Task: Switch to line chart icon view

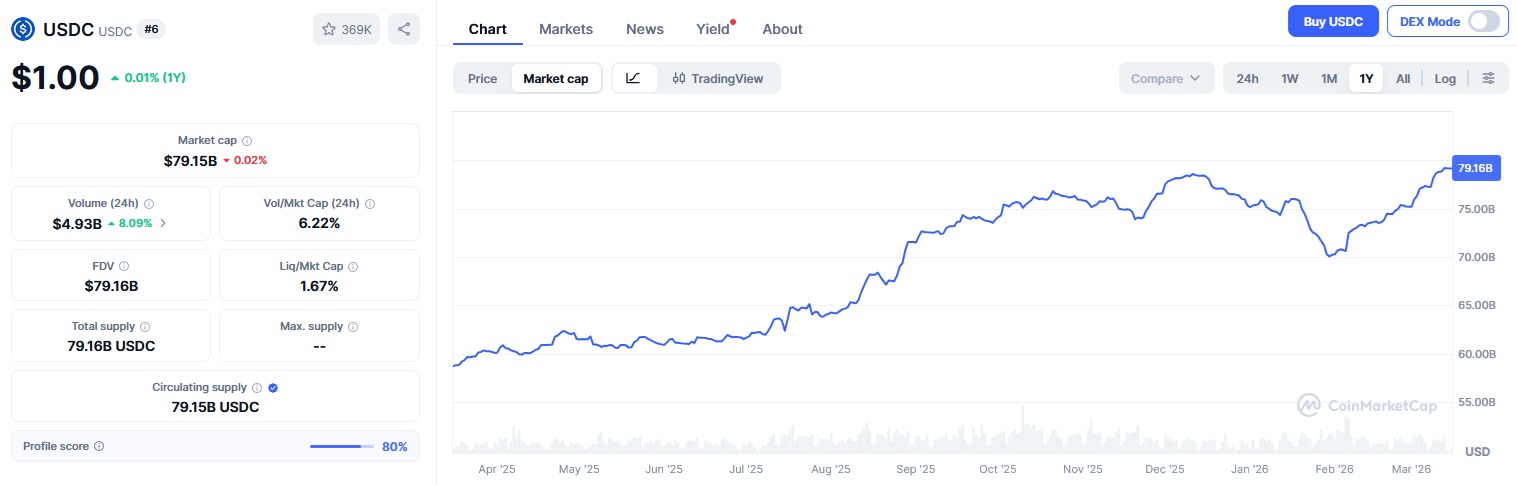Action: click(634, 78)
